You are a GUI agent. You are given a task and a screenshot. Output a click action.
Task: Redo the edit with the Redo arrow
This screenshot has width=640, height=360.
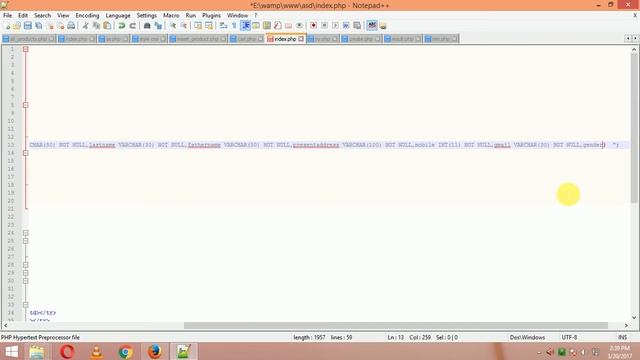click(132, 26)
